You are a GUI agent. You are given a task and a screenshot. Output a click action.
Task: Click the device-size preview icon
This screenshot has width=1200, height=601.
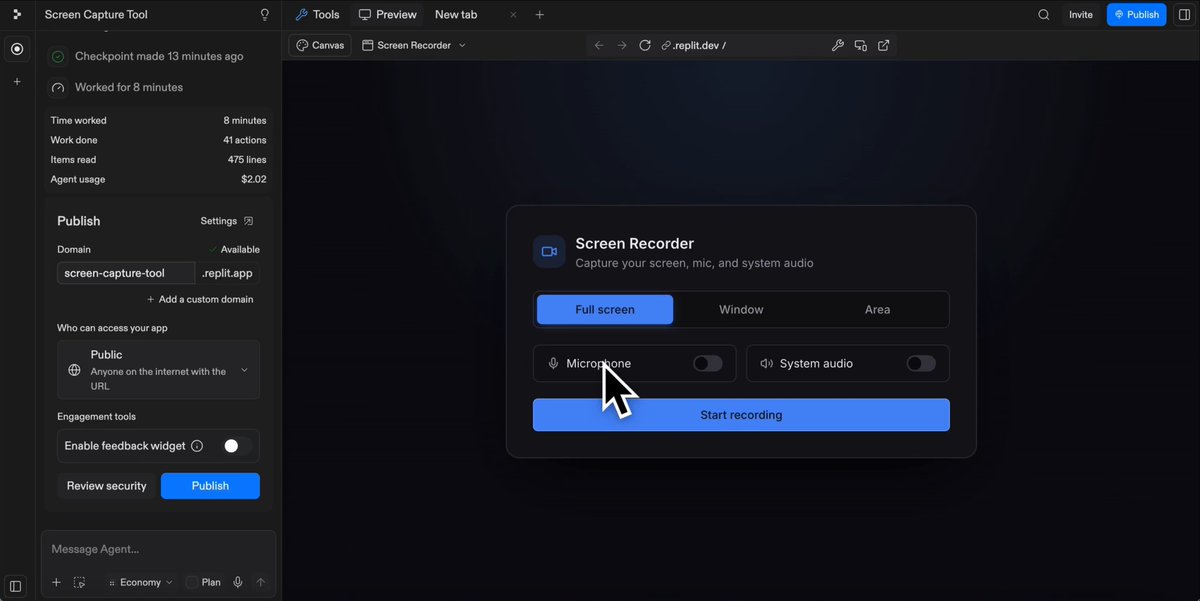pos(861,45)
